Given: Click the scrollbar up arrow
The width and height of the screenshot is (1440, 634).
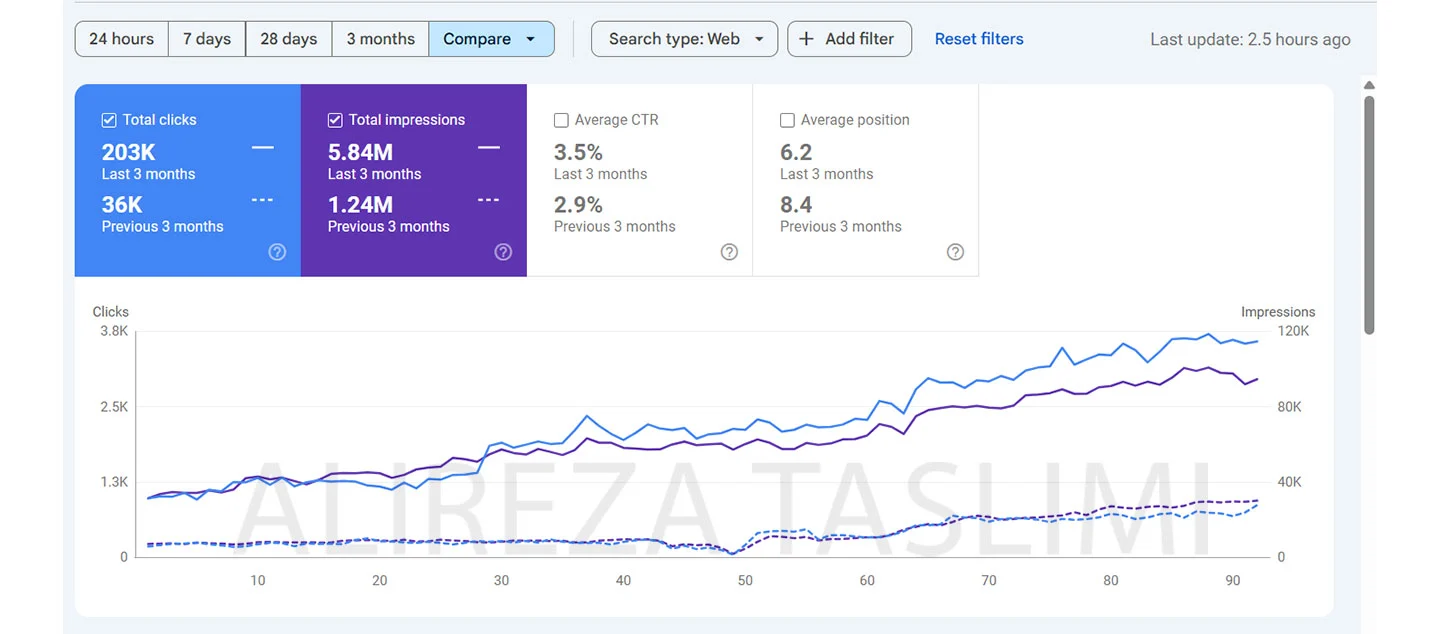Looking at the screenshot, I should 1369,86.
